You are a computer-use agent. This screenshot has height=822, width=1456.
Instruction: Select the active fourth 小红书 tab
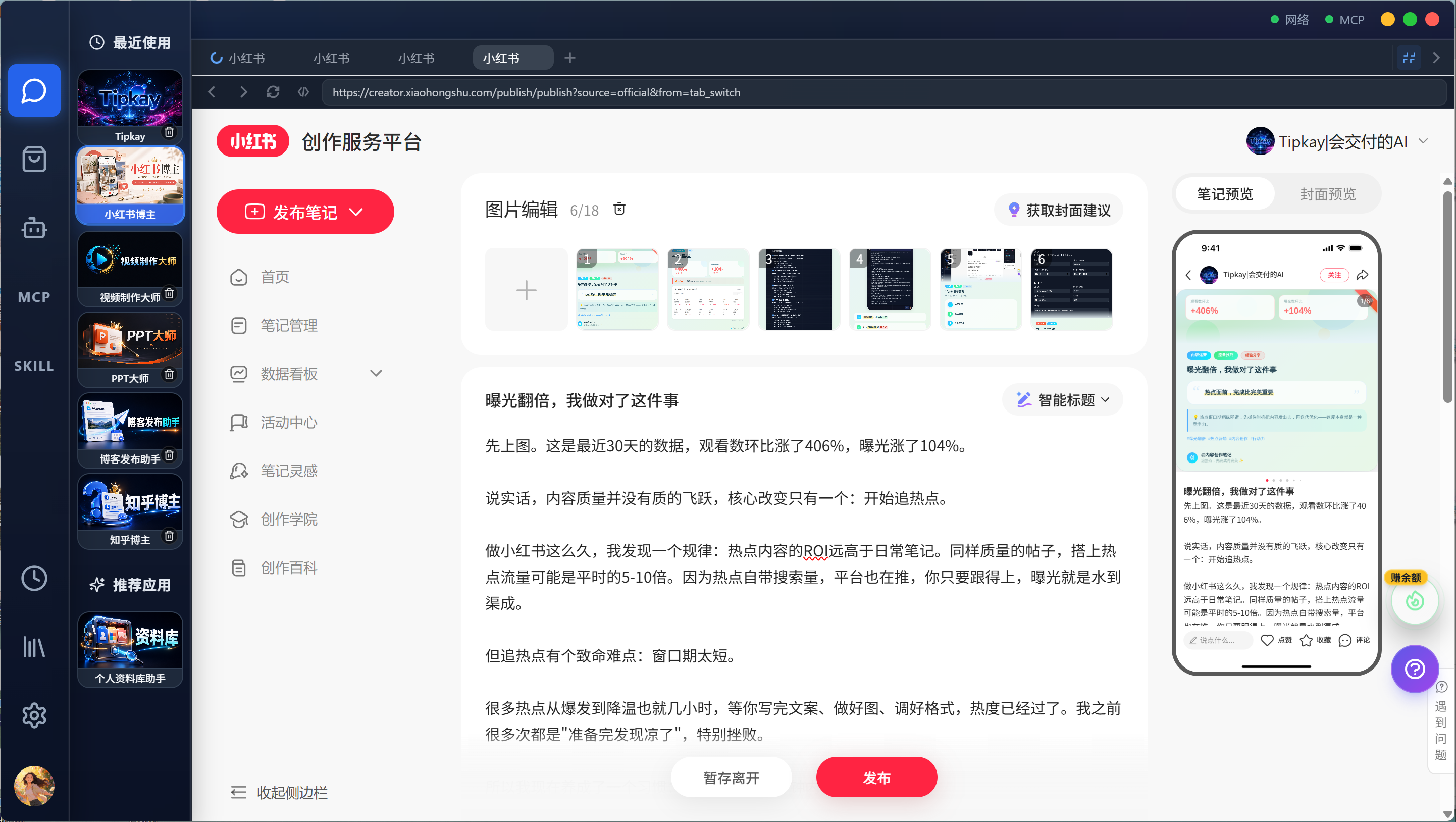[512, 58]
